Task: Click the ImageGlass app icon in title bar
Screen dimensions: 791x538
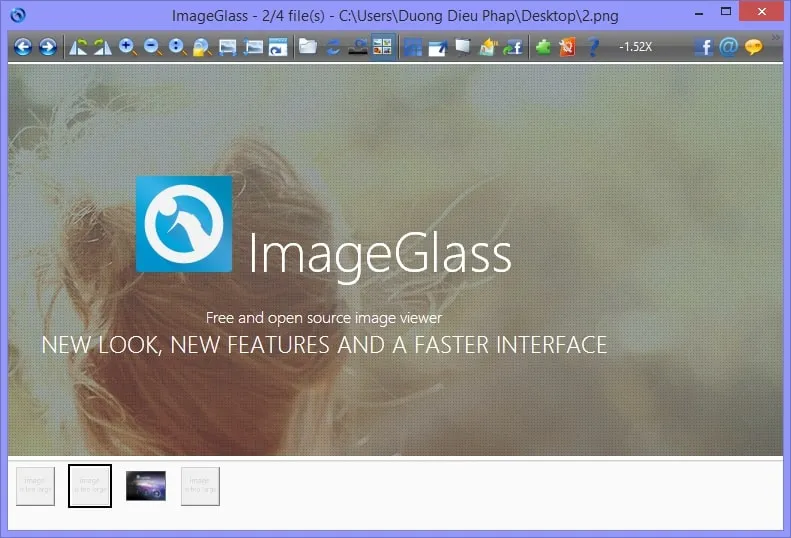Action: point(18,15)
